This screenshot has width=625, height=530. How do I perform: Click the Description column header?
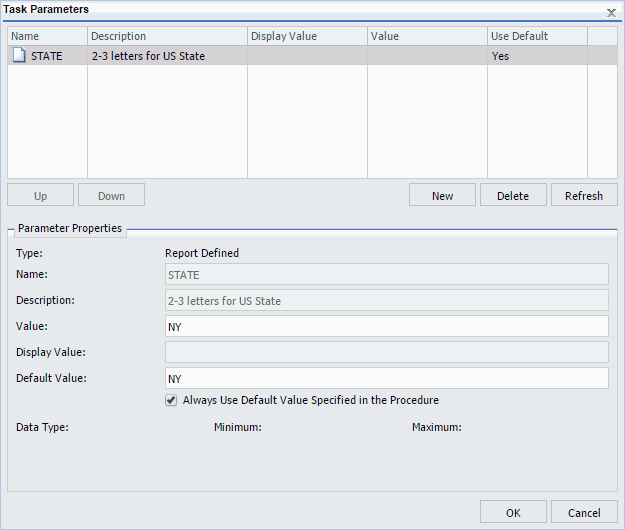(167, 36)
